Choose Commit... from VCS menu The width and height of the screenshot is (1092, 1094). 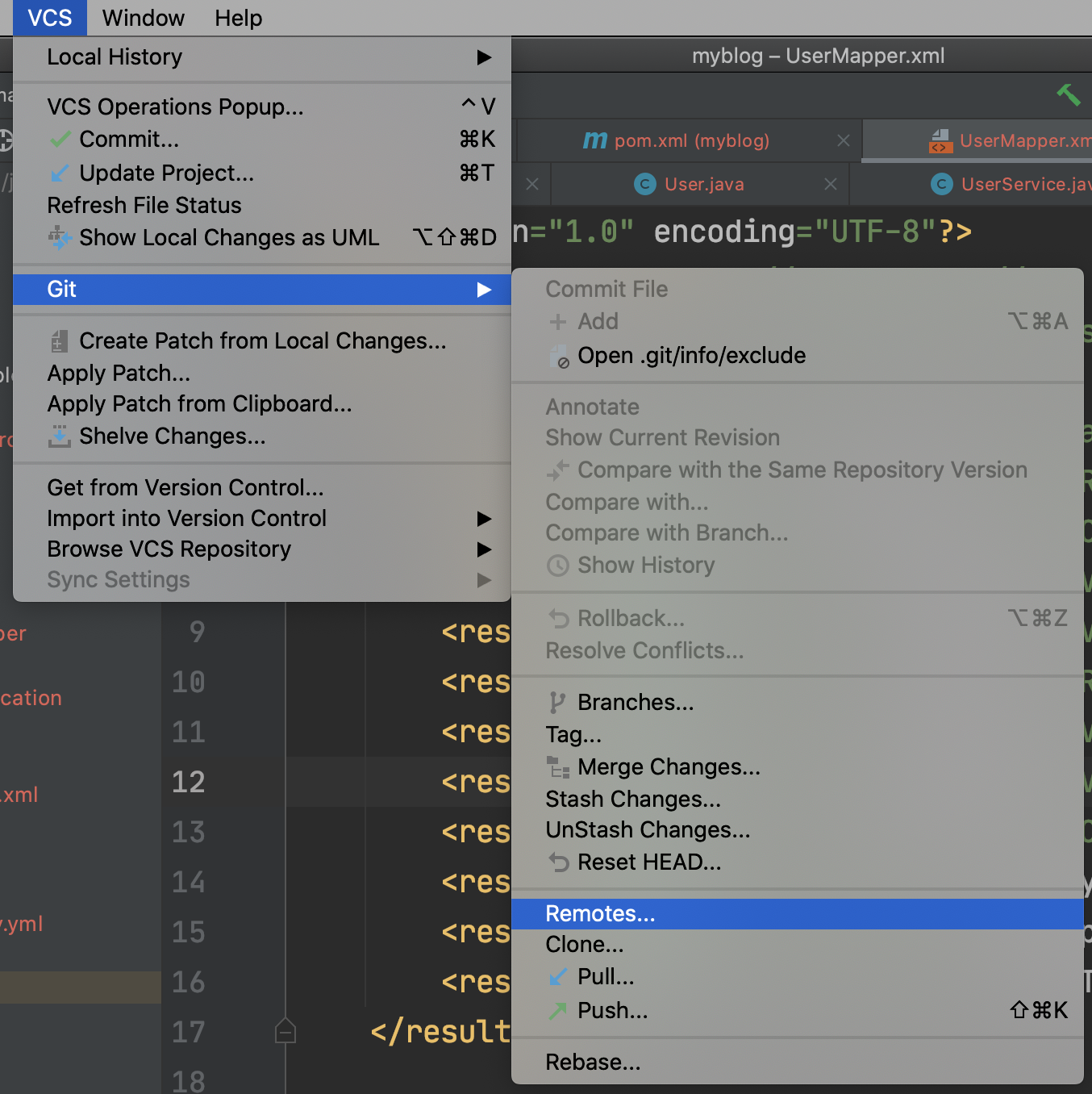tap(262, 140)
